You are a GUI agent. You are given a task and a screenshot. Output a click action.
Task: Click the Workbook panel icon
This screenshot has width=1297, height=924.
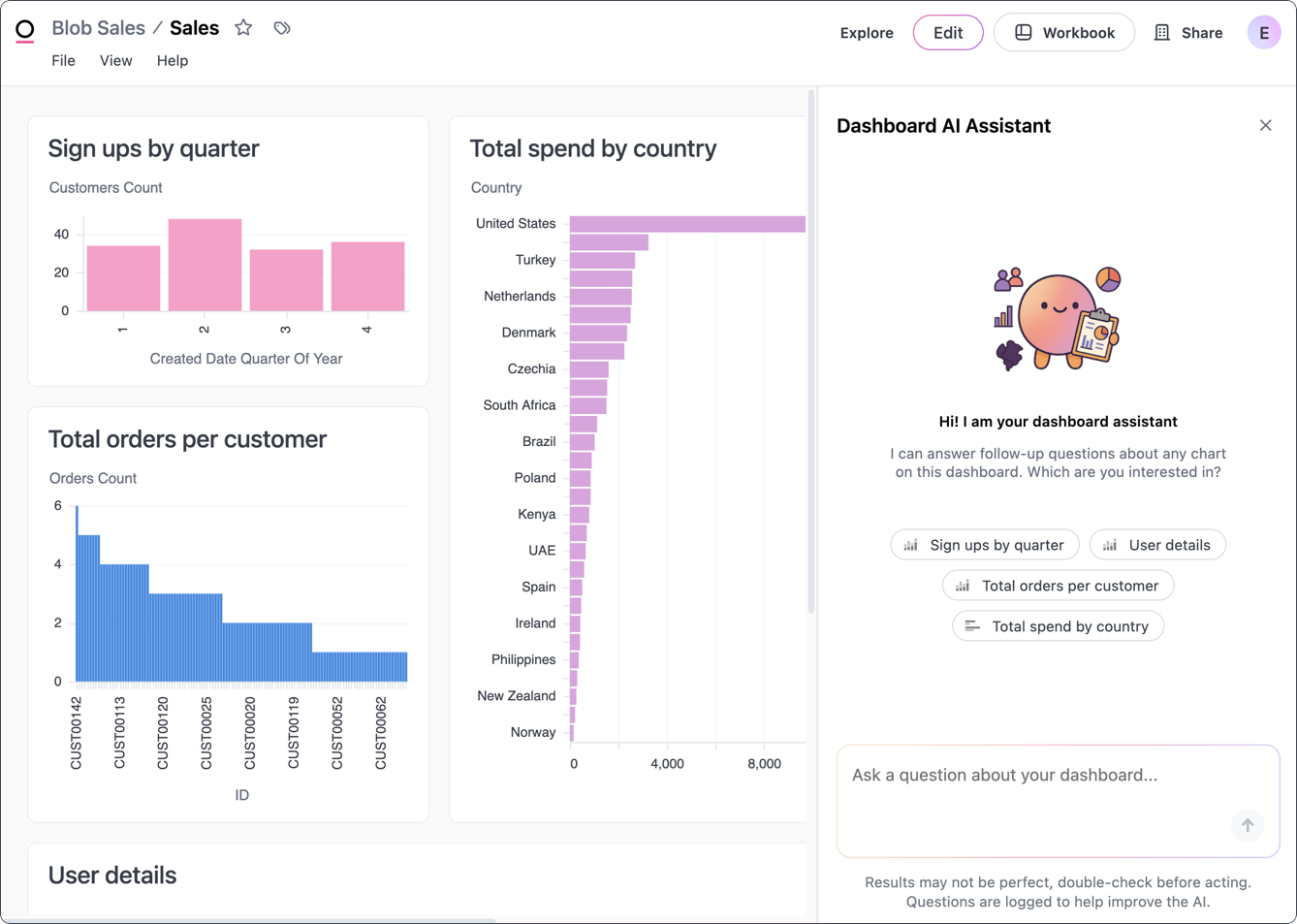1024,32
